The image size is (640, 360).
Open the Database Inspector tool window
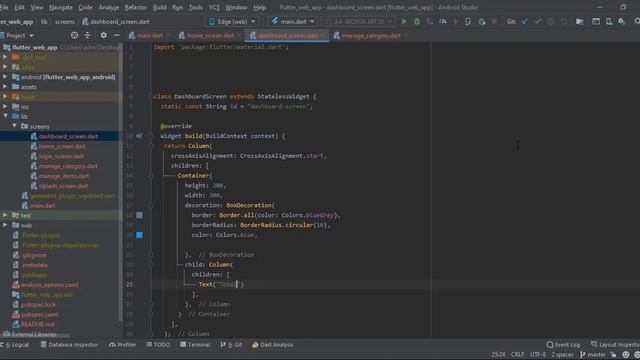[69, 345]
